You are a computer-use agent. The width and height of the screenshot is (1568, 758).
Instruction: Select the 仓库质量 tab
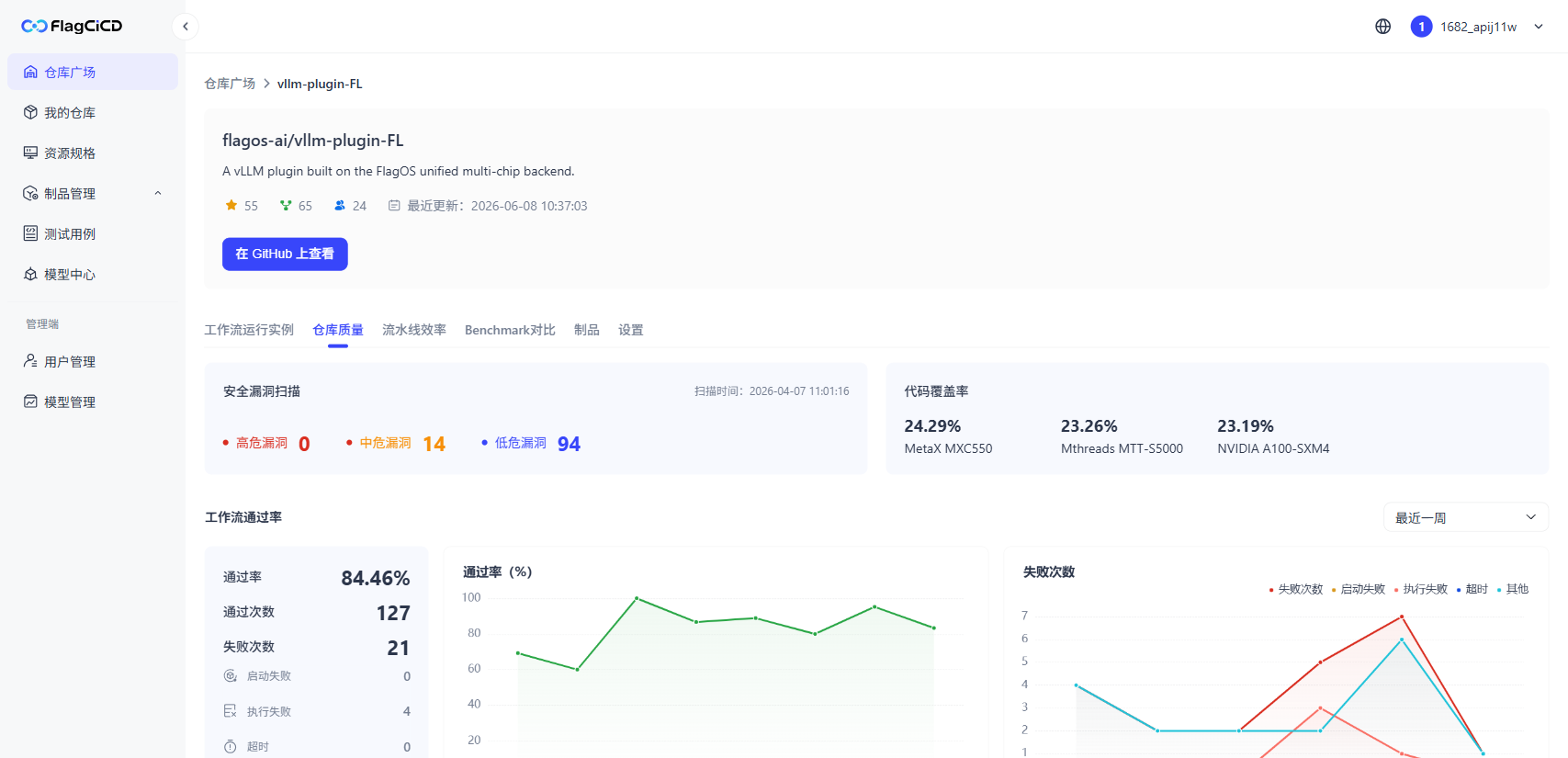coord(338,330)
